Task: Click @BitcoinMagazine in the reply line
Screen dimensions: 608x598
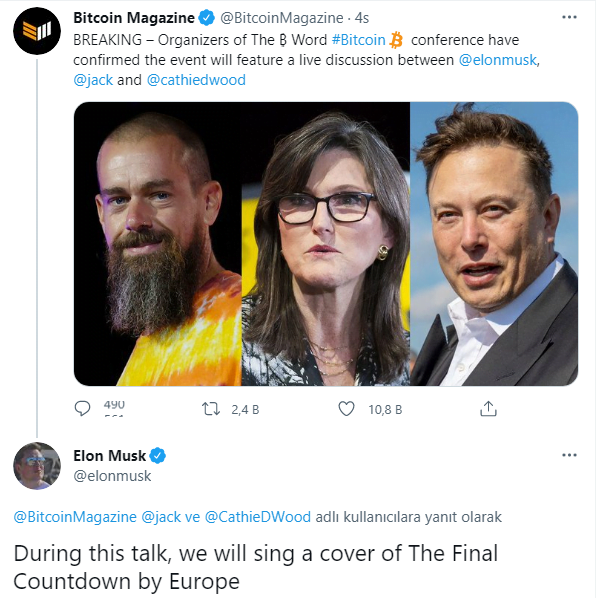Action: pos(75,517)
